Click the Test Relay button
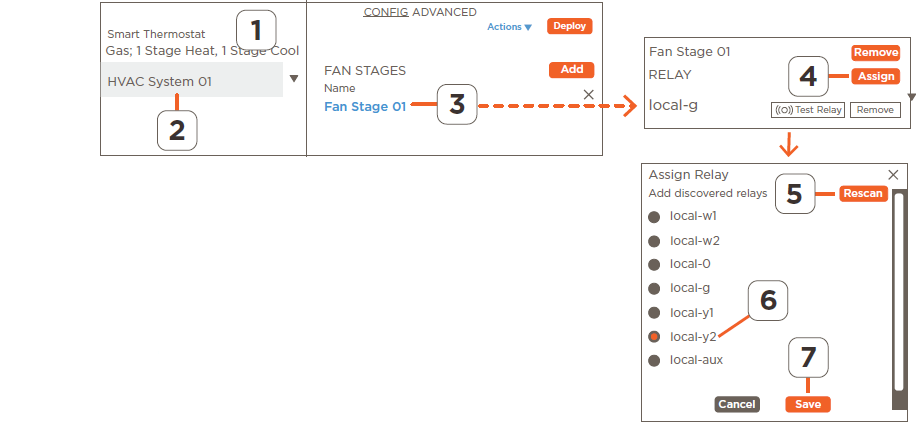This screenshot has width=918, height=427. (x=808, y=110)
